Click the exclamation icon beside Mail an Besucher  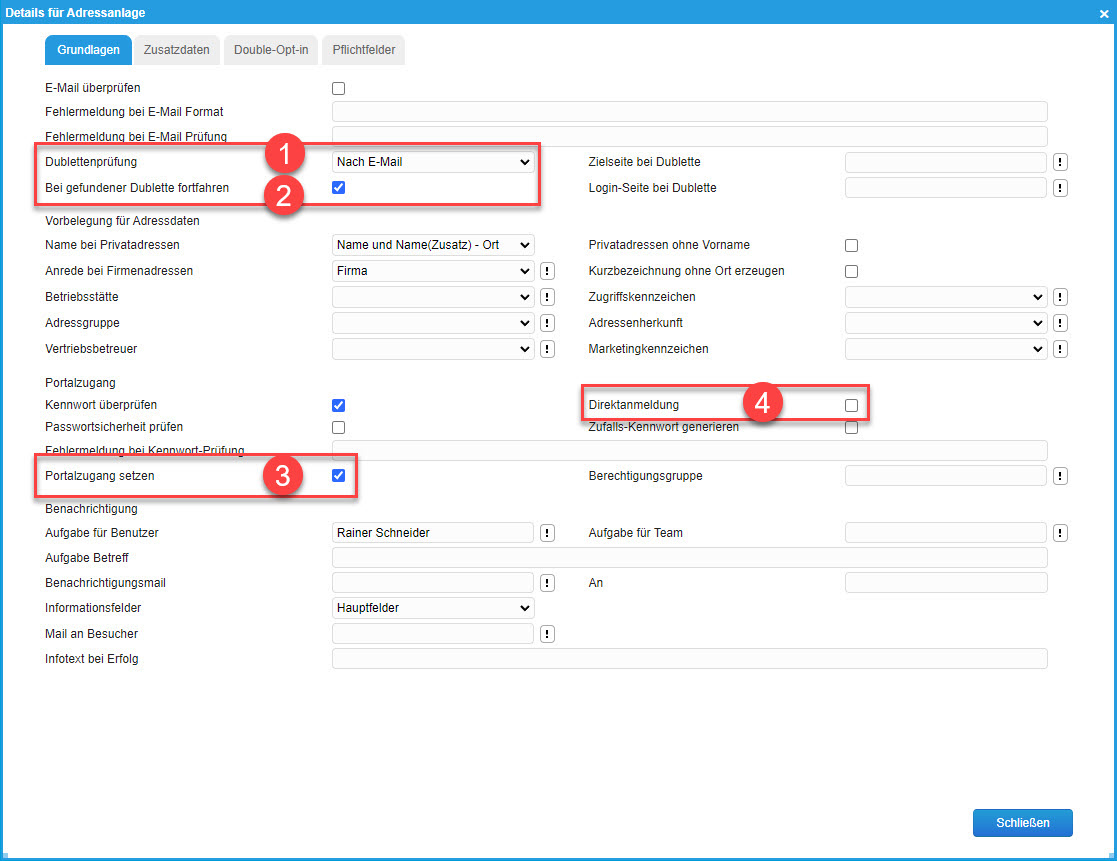[547, 634]
